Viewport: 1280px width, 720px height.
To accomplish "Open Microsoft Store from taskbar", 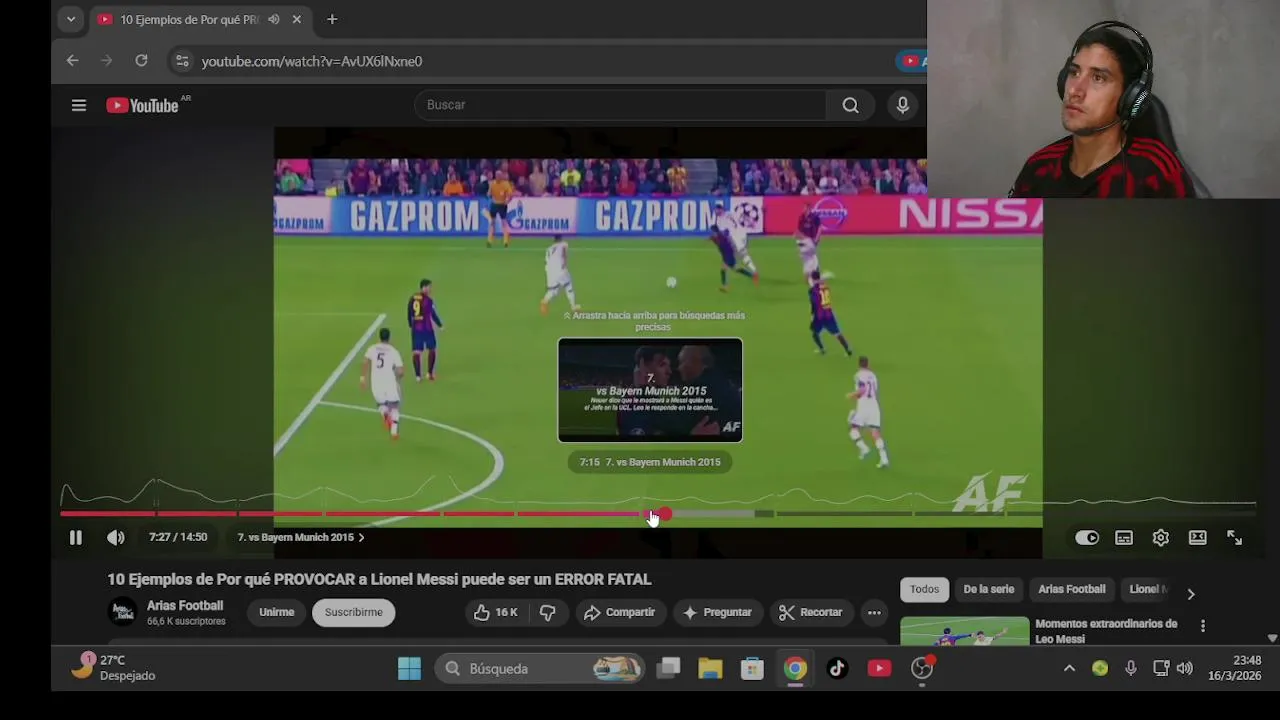I will tap(752, 669).
